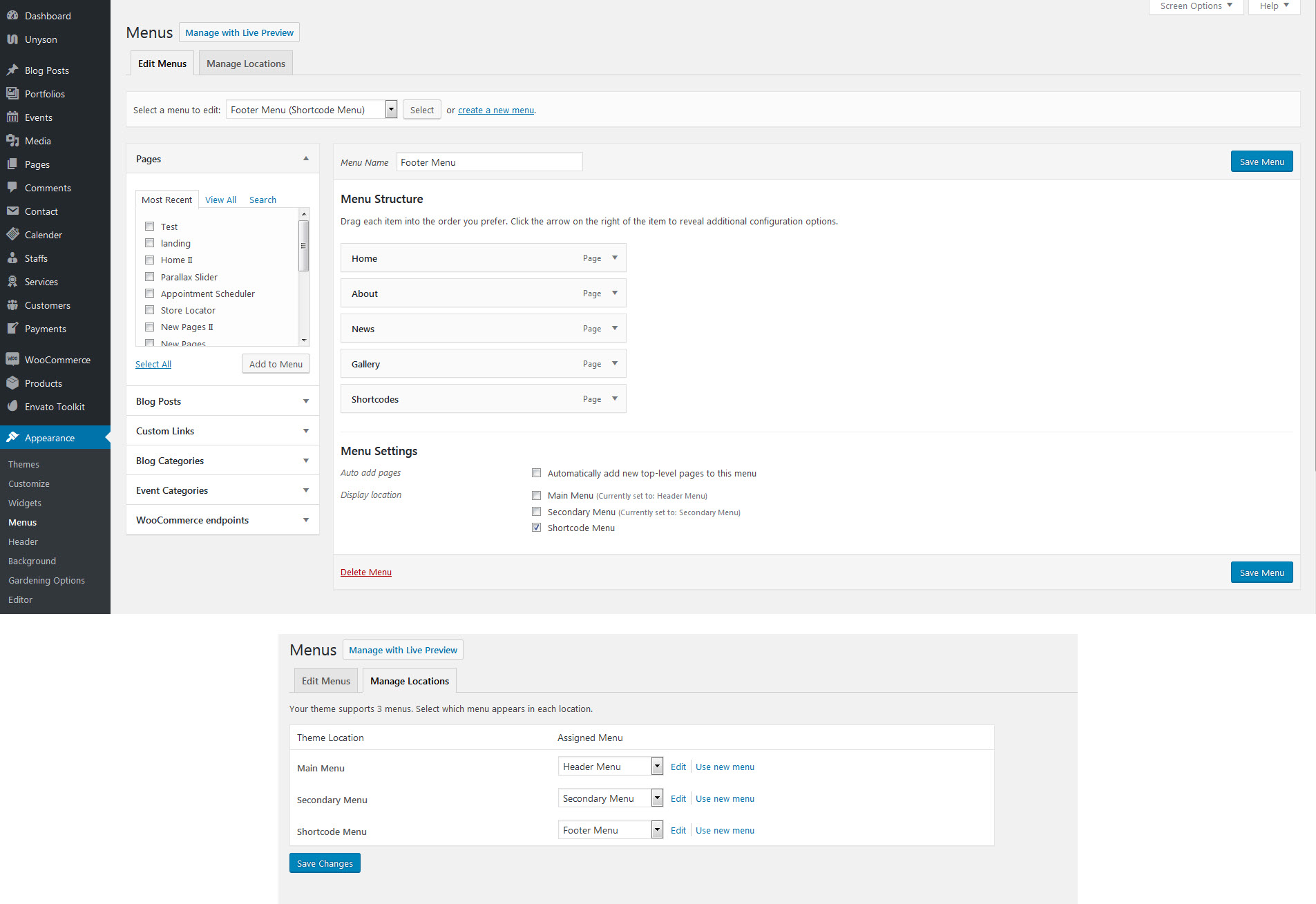Viewport: 1316px width, 904px height.
Task: Click the WooCommerce icon in sidebar
Action: (12, 359)
